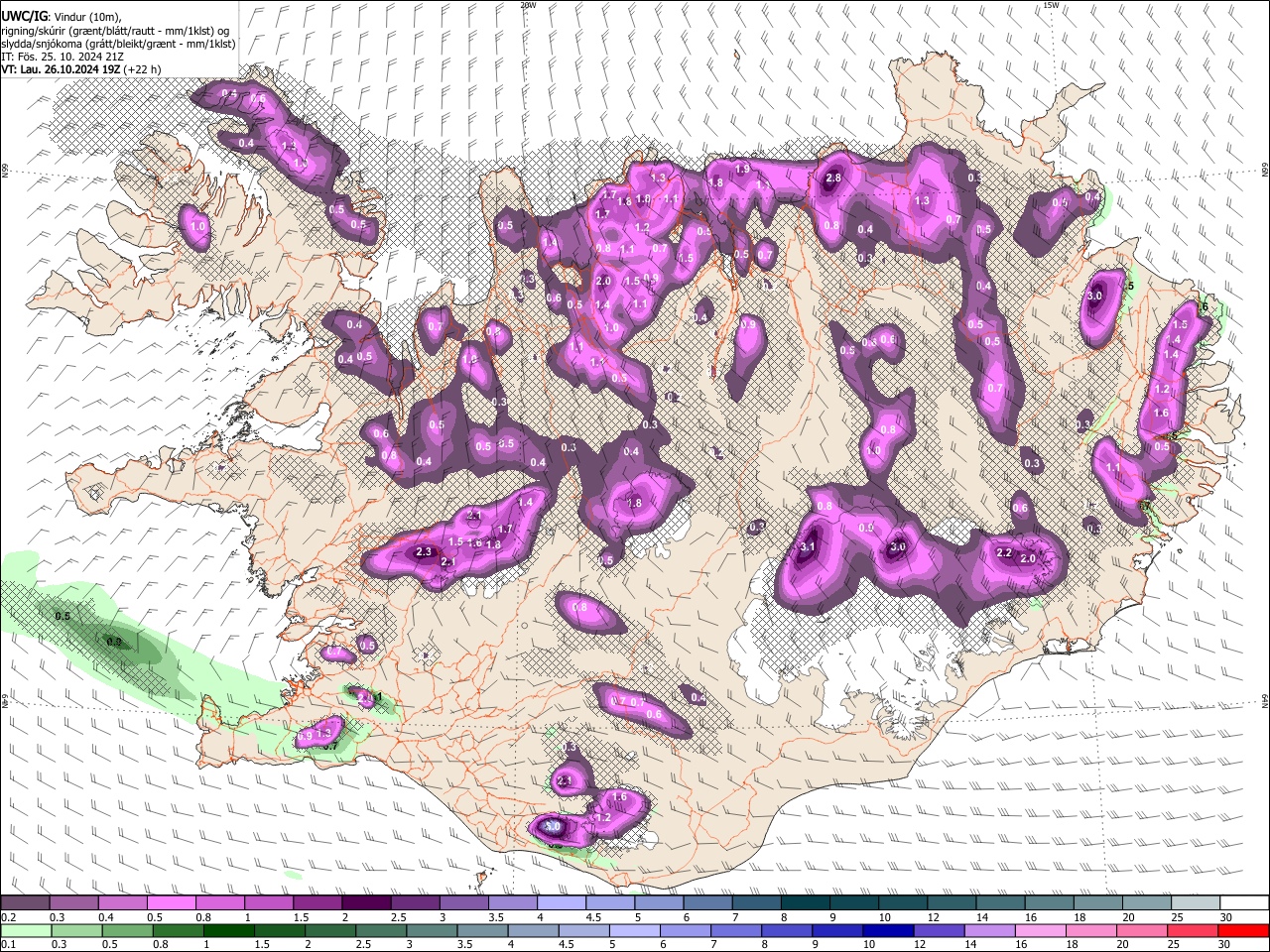Viewport: 1270px width, 952px height.
Task: Select the dark teal 8–9 swatch in top legend row
Action: pyautogui.click(x=805, y=902)
